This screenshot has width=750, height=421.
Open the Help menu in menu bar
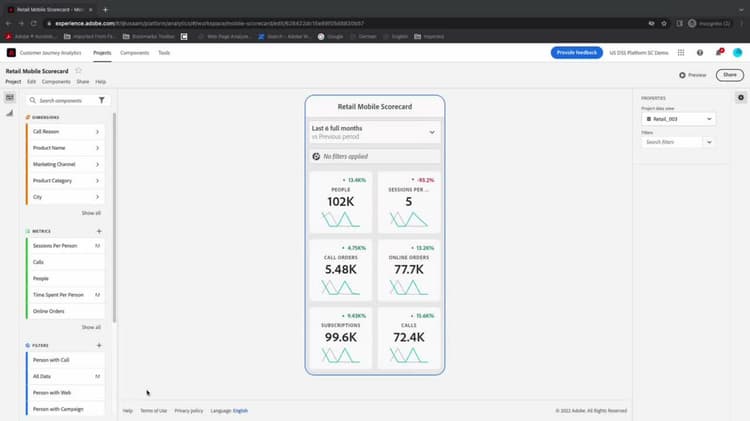(100, 82)
